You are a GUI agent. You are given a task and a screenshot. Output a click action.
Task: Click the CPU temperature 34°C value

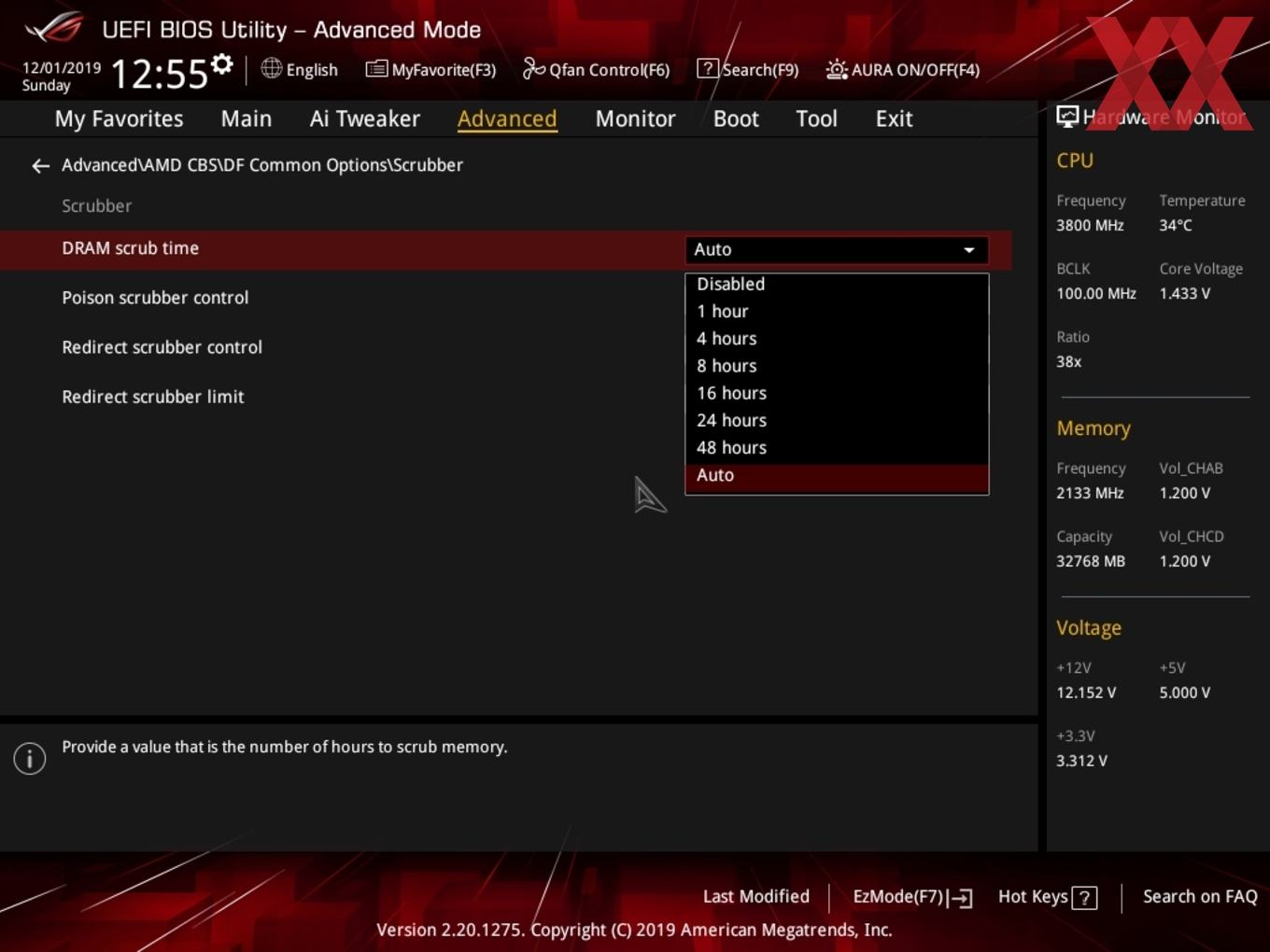click(x=1176, y=226)
